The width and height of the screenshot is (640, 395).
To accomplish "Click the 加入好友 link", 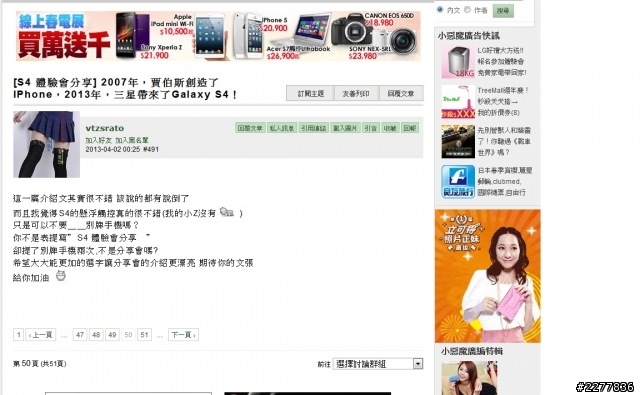I will click(98, 140).
